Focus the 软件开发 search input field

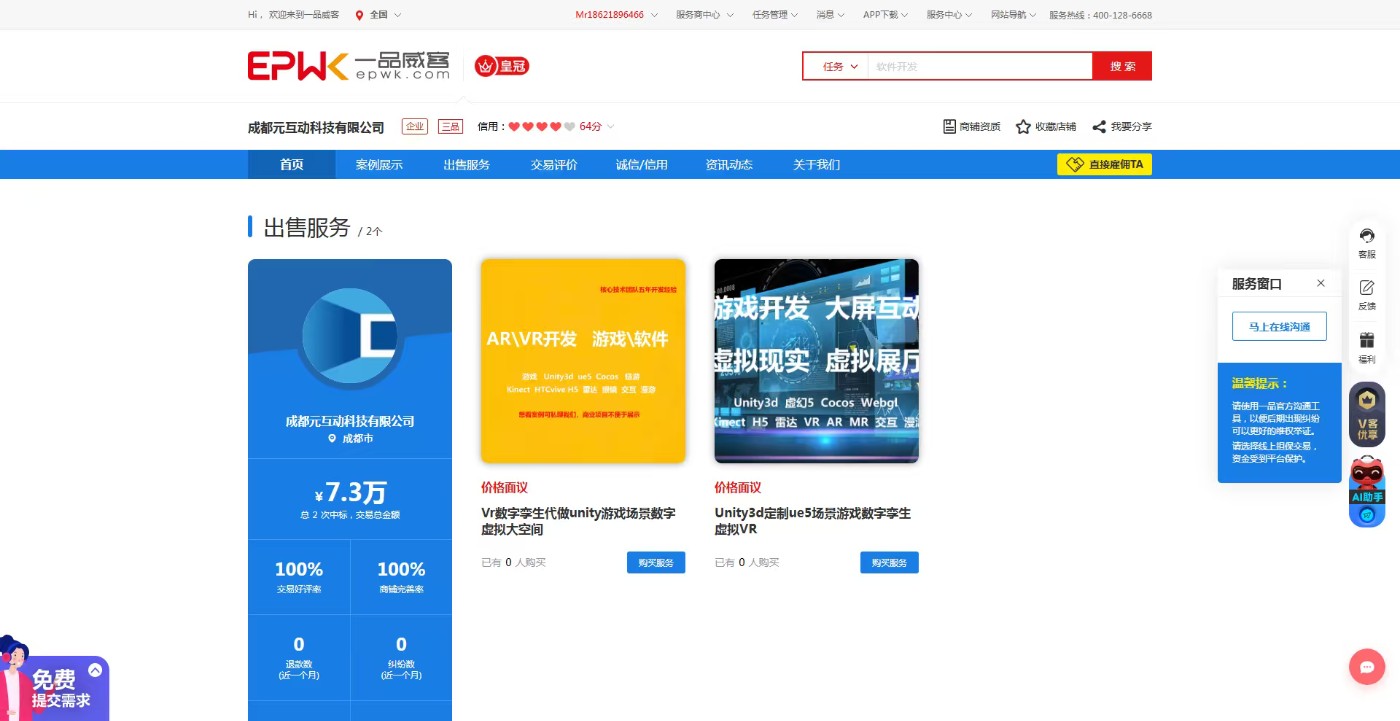[980, 66]
